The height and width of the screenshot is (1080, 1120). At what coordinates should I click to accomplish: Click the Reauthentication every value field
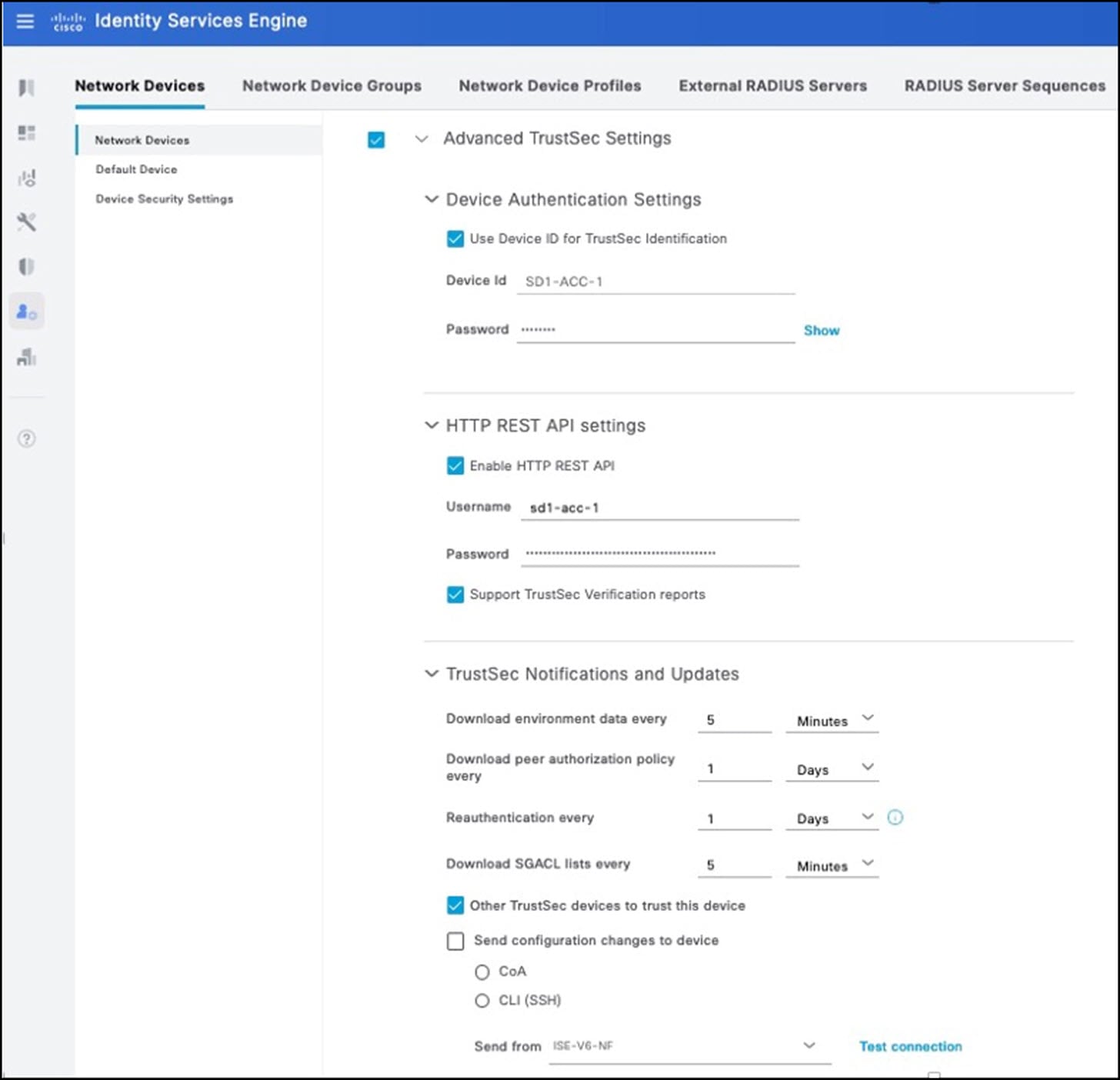(735, 818)
